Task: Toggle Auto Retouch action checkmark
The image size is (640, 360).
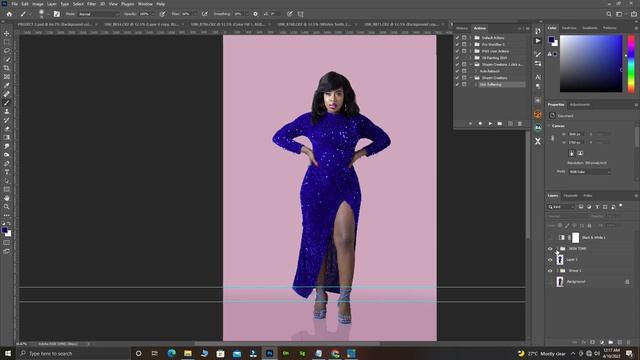Action: [x=457, y=71]
